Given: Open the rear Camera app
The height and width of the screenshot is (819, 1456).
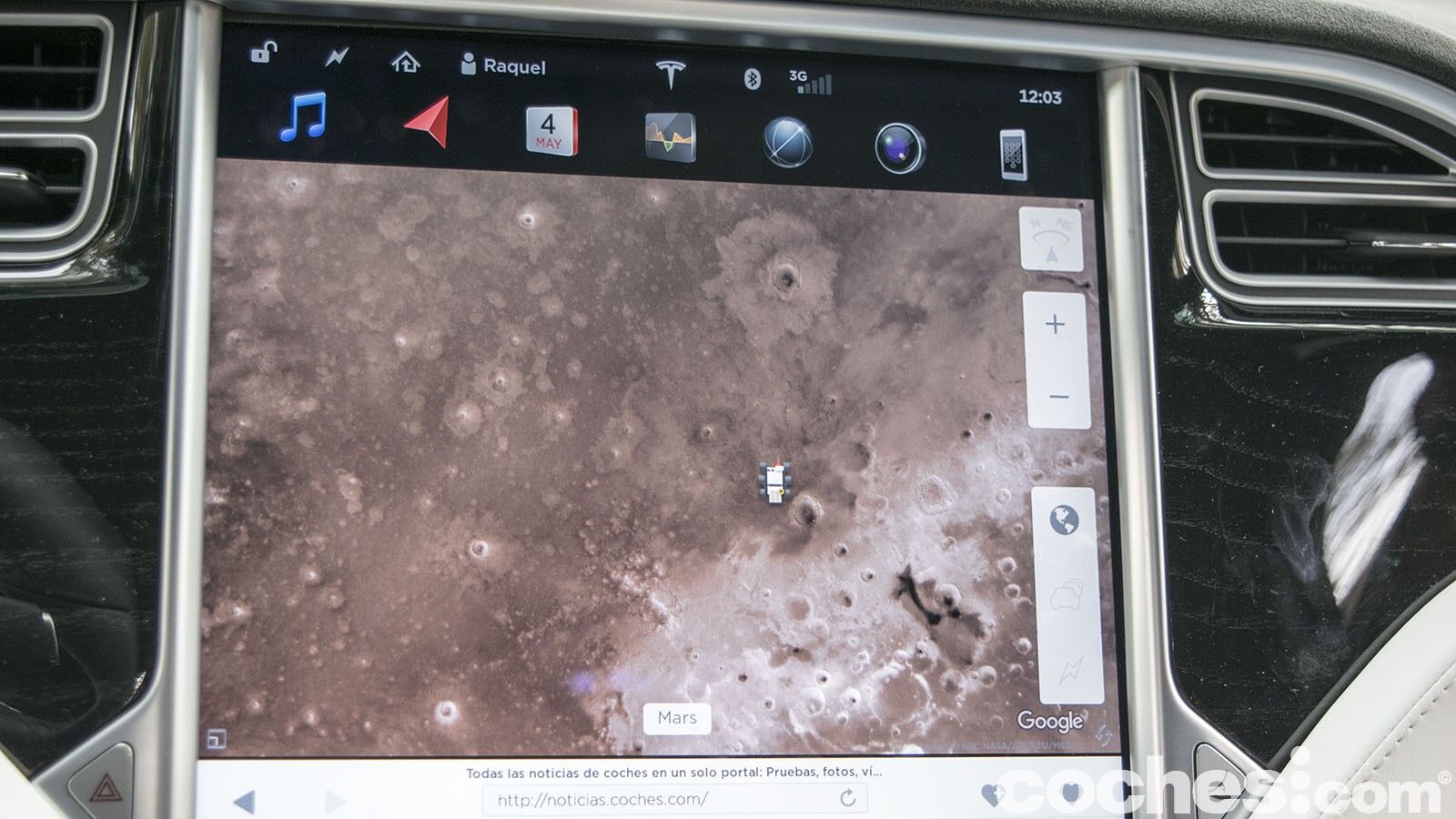Looking at the screenshot, I should point(900,148).
